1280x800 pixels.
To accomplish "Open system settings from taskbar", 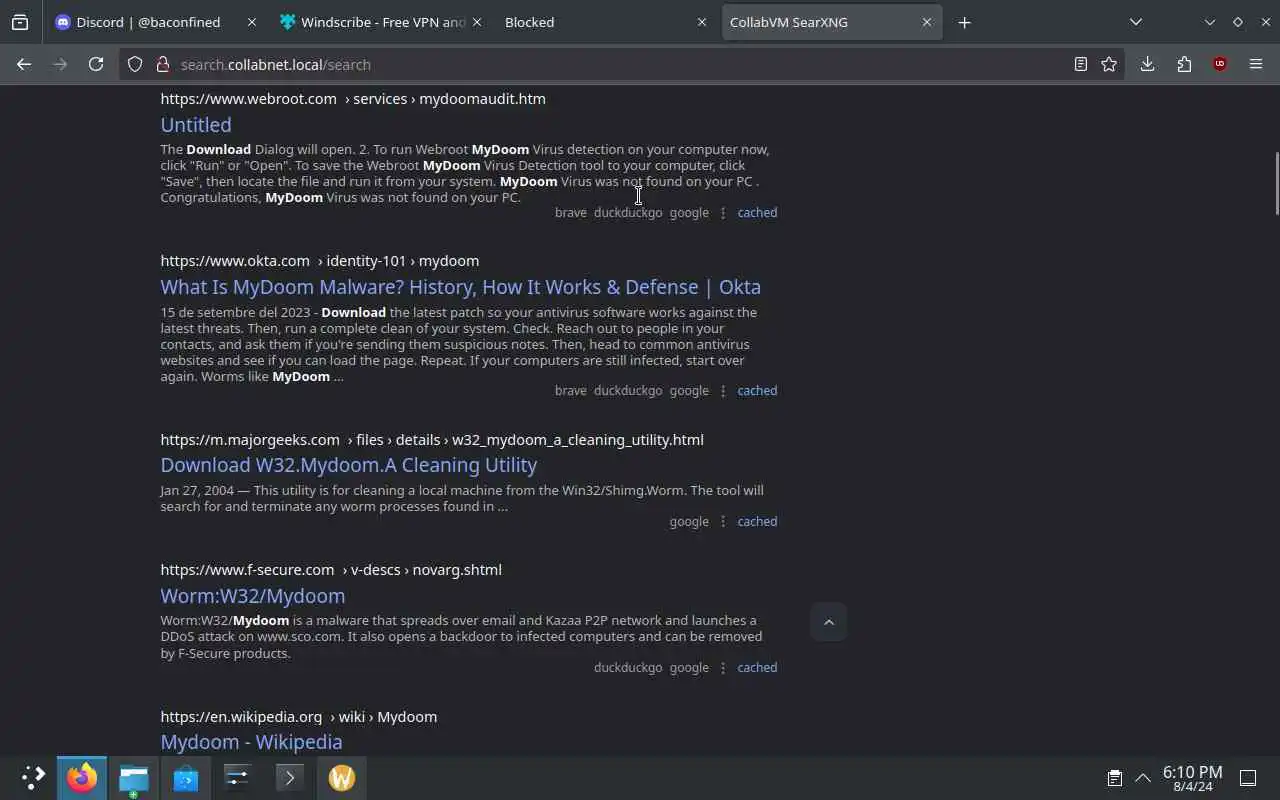I will pos(238,777).
